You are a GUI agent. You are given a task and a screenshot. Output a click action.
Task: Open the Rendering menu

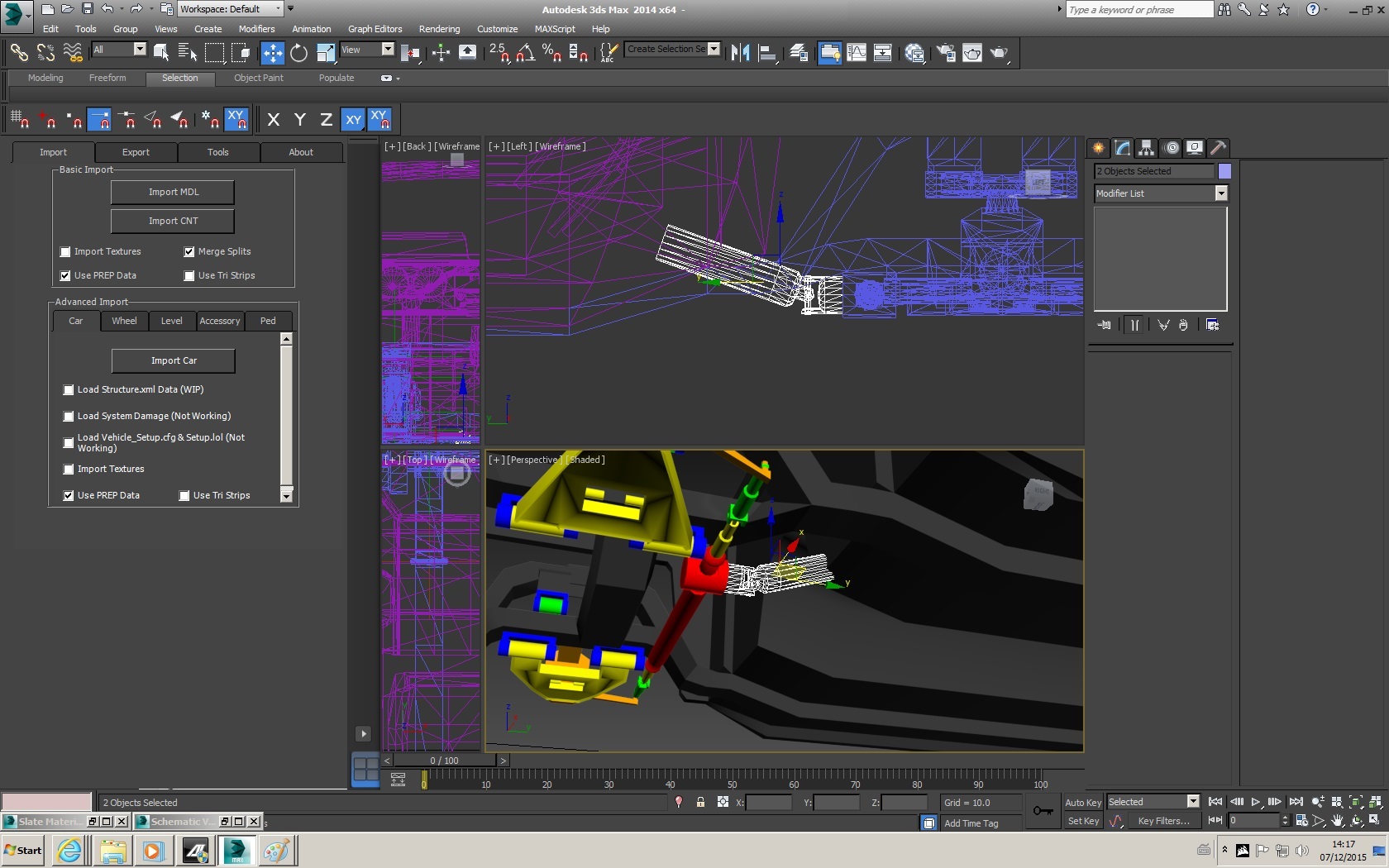tap(439, 29)
